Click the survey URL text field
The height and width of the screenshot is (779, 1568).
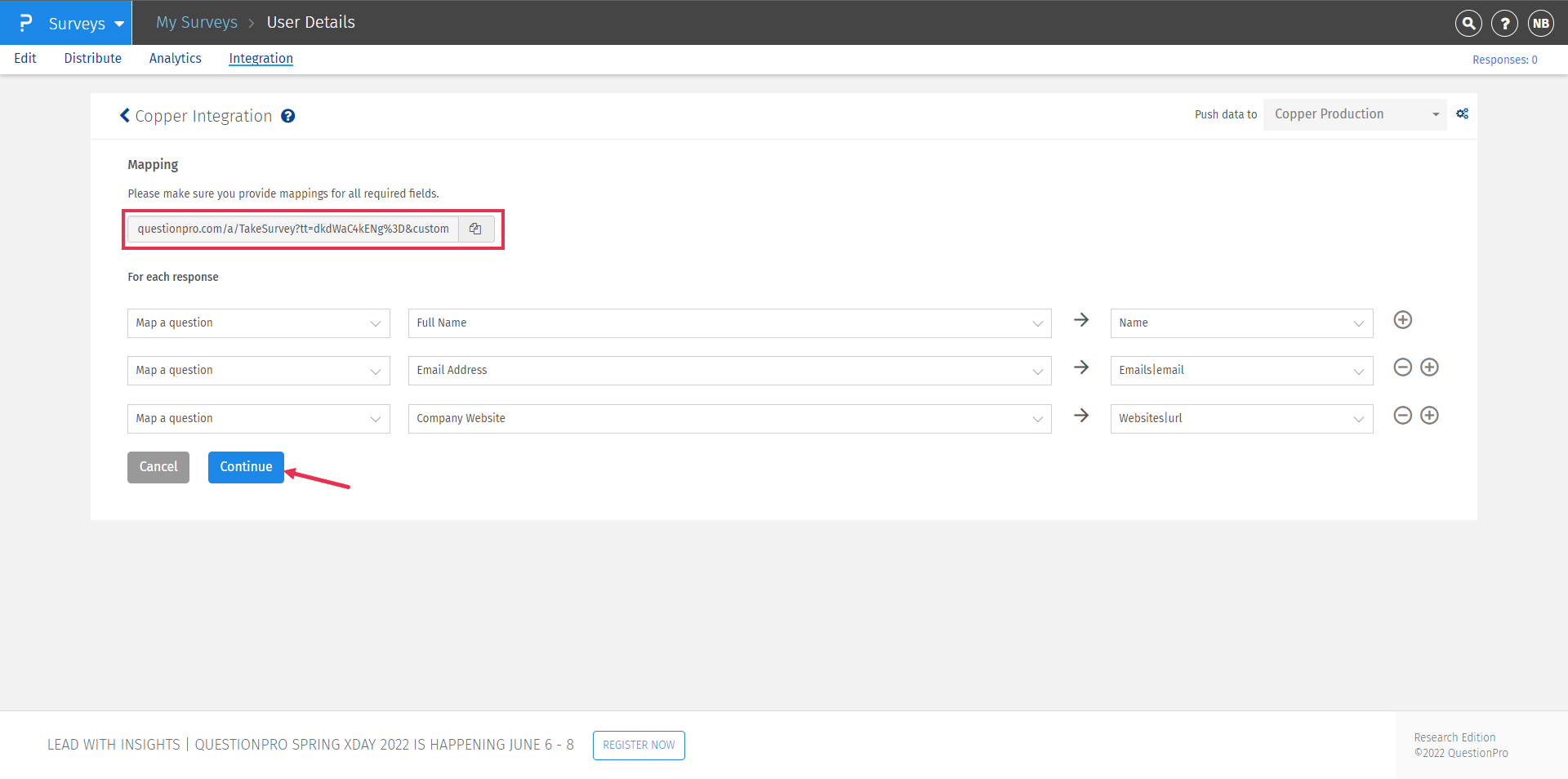[x=293, y=229]
